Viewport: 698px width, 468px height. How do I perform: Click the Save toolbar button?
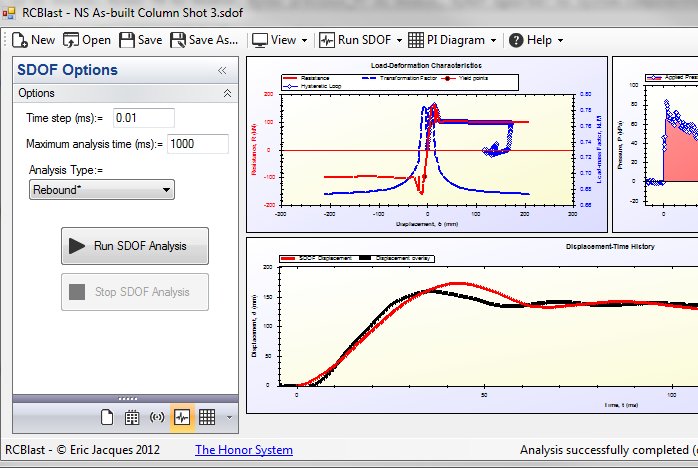tap(141, 40)
